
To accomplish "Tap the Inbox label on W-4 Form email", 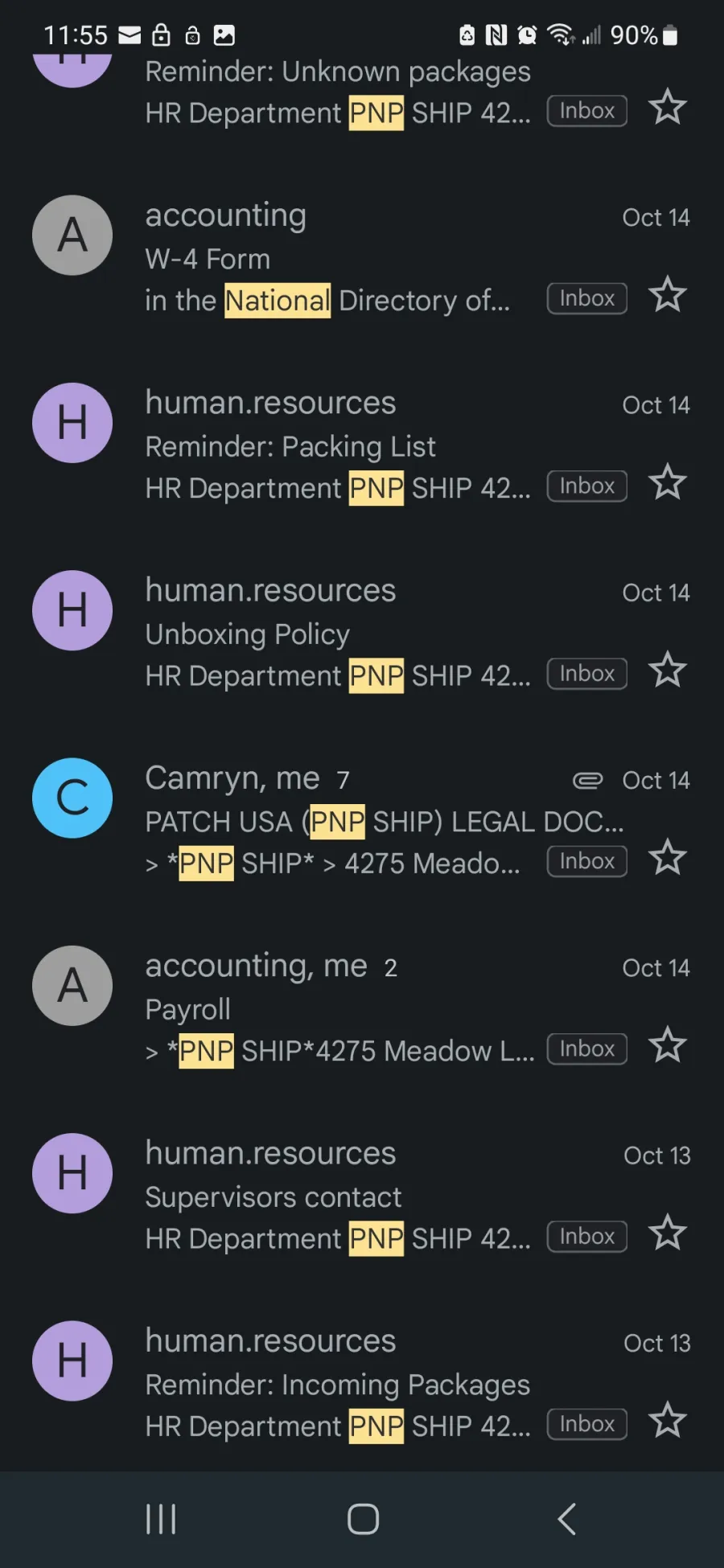I will pos(587,298).
